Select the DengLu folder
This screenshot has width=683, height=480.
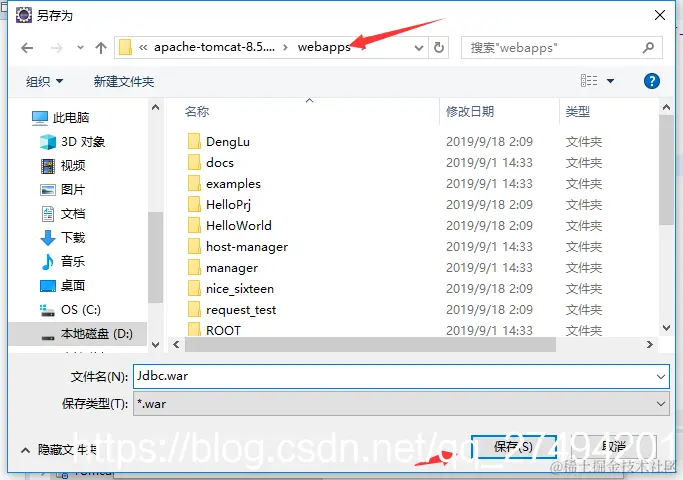coord(228,142)
